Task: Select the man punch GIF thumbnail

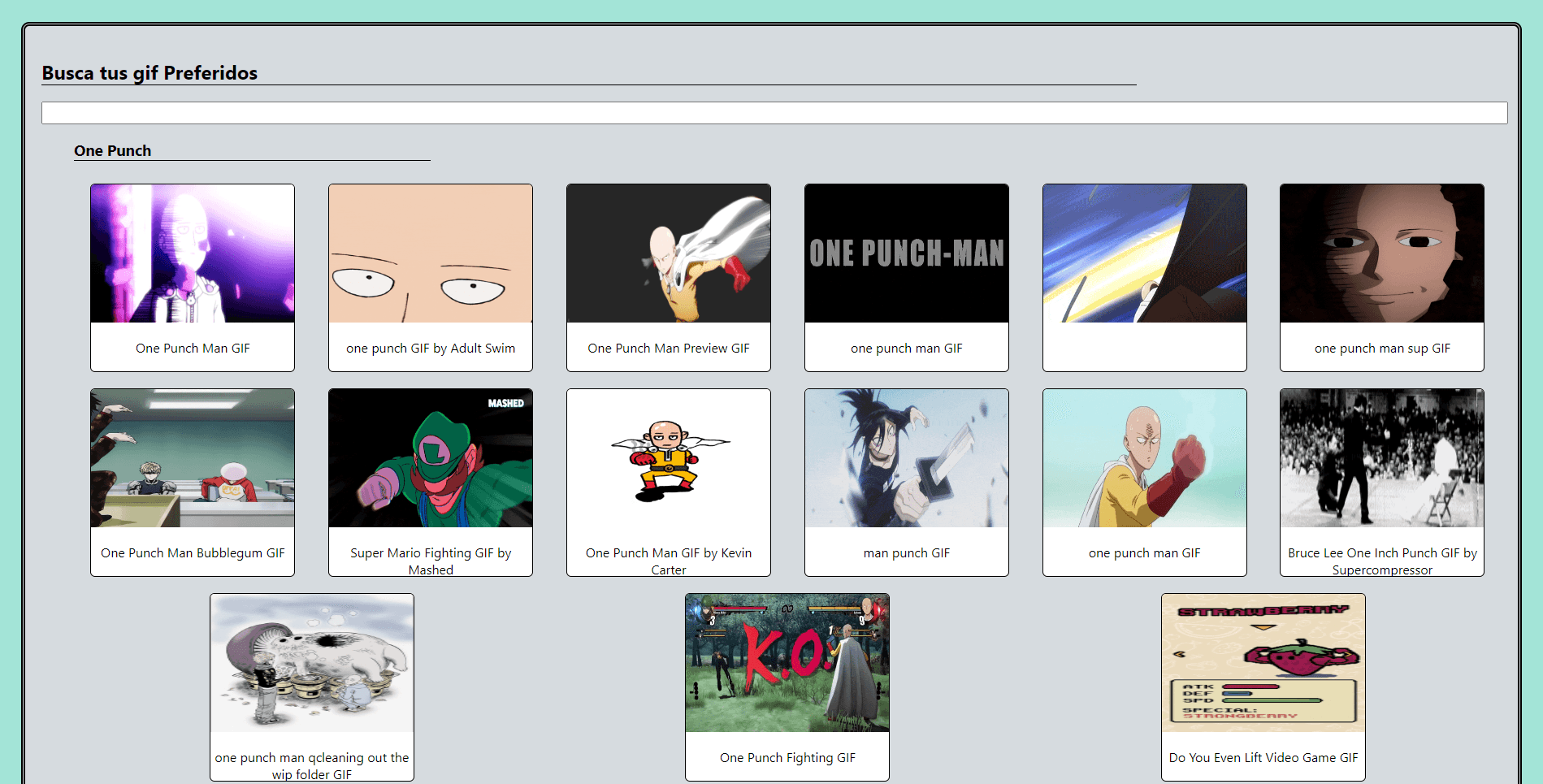Action: pos(907,458)
